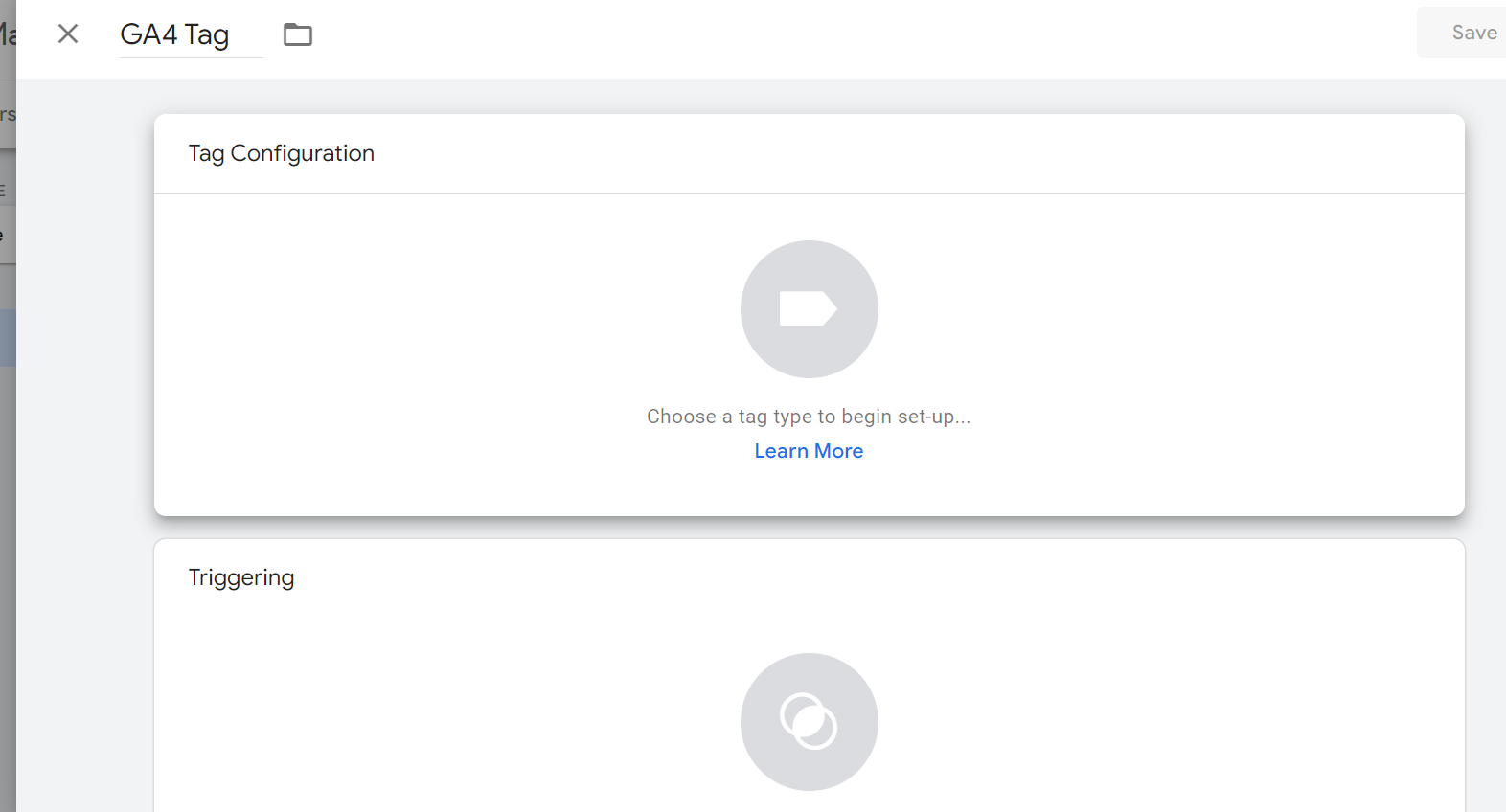The height and width of the screenshot is (812, 1506).
Task: Open the Learn More link
Action: pos(809,451)
